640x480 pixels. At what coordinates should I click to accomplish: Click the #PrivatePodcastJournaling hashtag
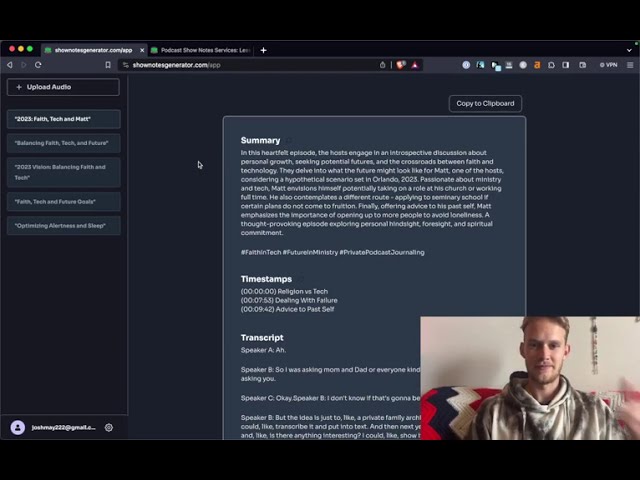click(x=382, y=252)
